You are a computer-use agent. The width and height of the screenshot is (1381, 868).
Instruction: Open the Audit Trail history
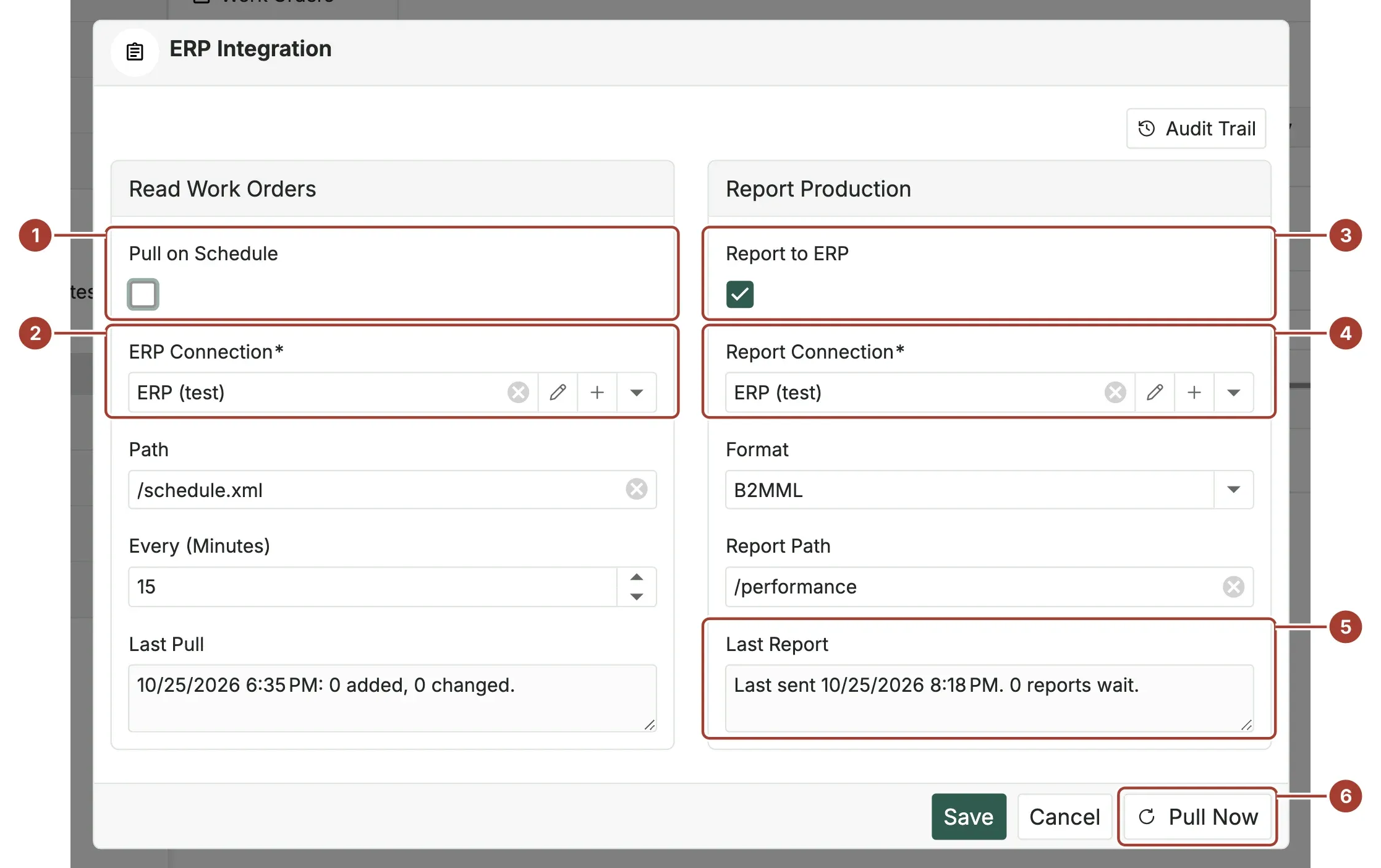[x=1196, y=129]
